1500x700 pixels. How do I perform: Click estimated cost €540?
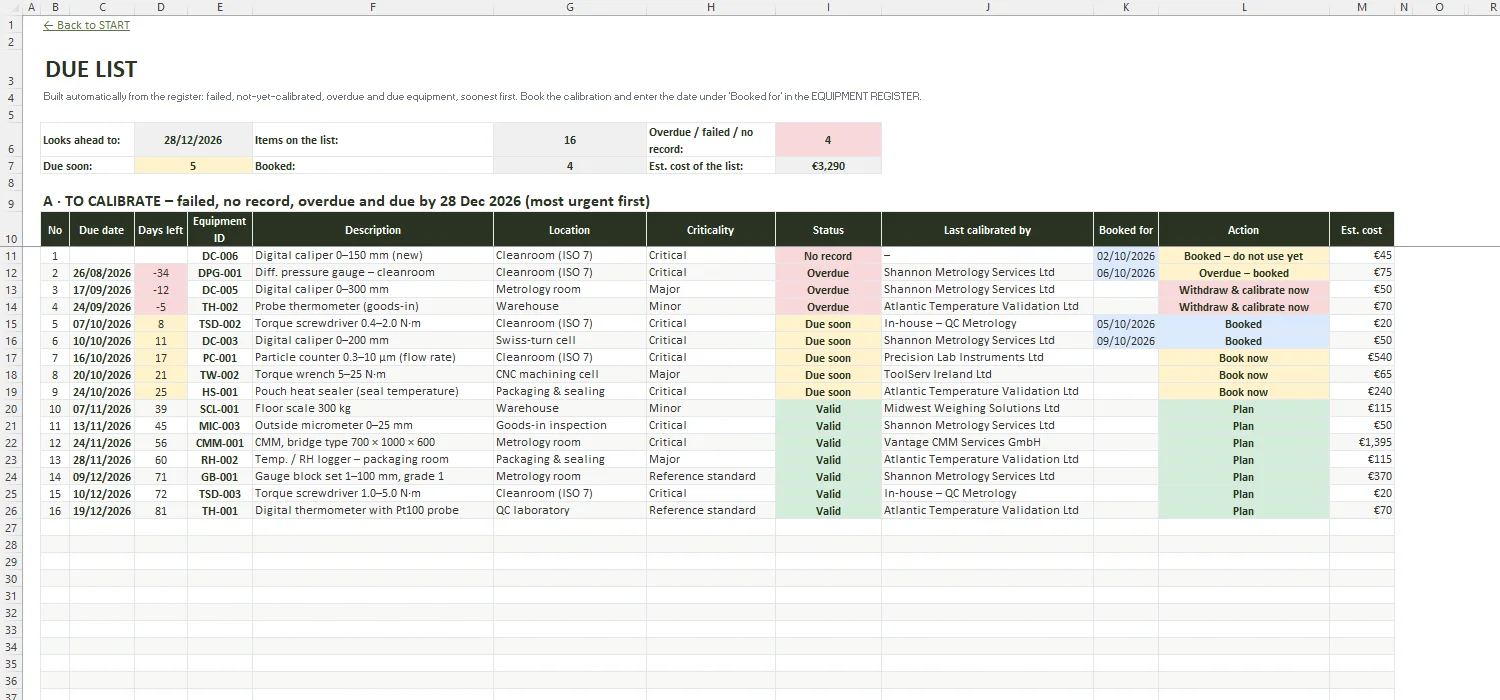click(x=1361, y=358)
